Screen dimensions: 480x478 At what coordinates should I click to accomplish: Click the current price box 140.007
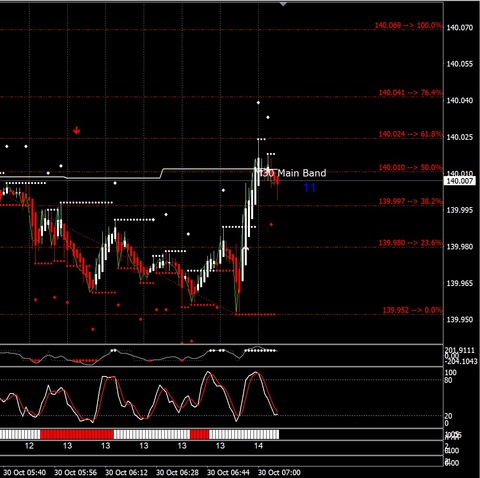[460, 181]
